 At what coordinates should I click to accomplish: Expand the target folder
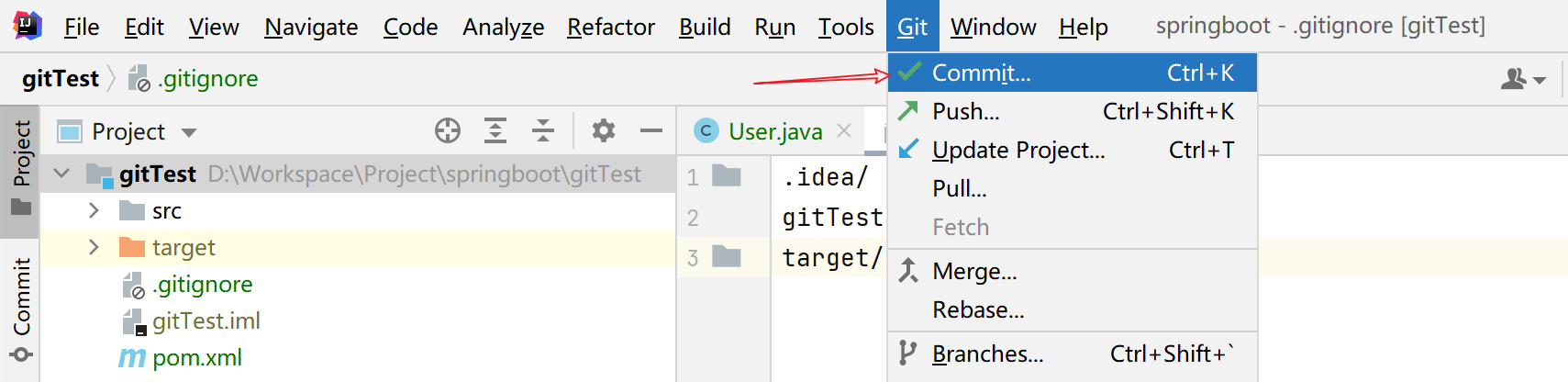tap(94, 247)
